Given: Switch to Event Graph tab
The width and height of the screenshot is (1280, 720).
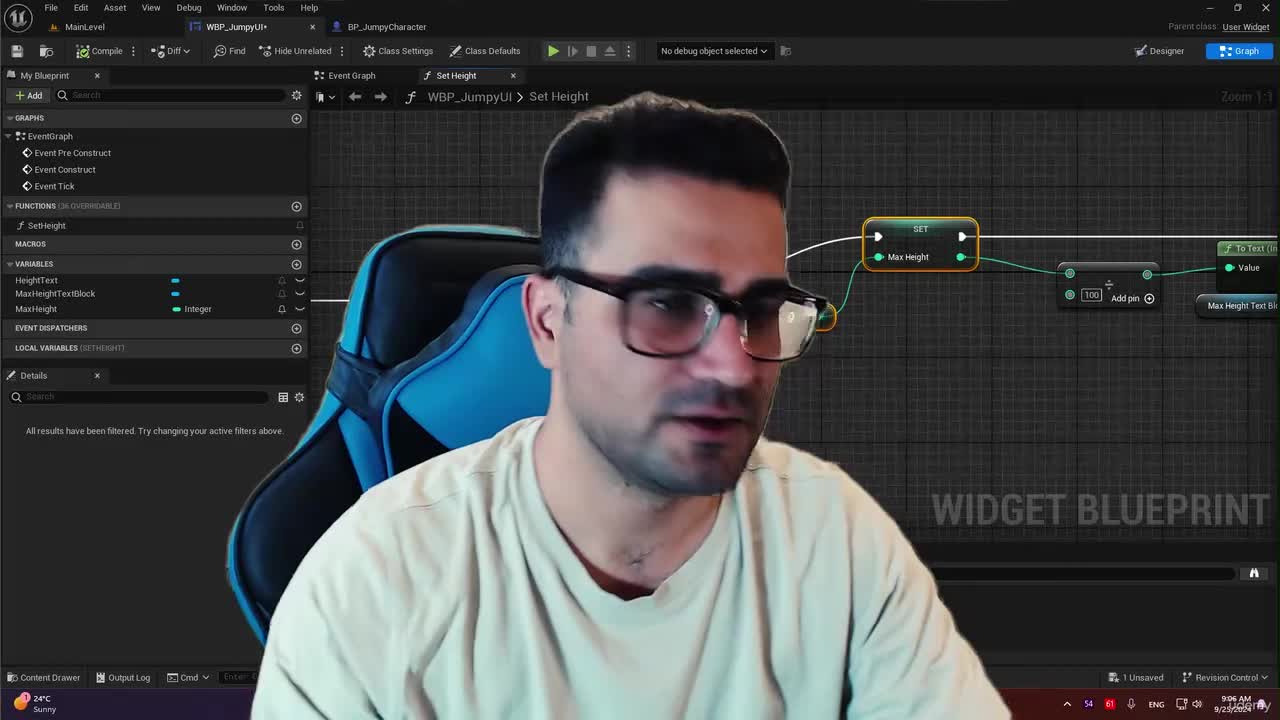Looking at the screenshot, I should tap(352, 75).
